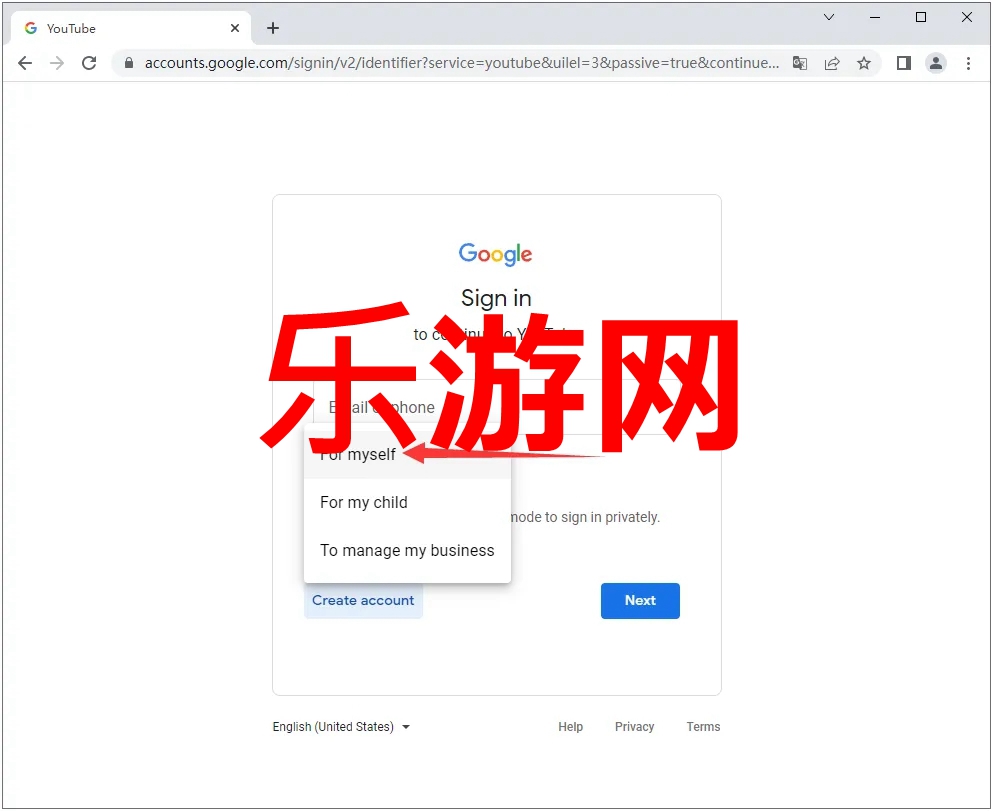Click the Create account button

363,600
